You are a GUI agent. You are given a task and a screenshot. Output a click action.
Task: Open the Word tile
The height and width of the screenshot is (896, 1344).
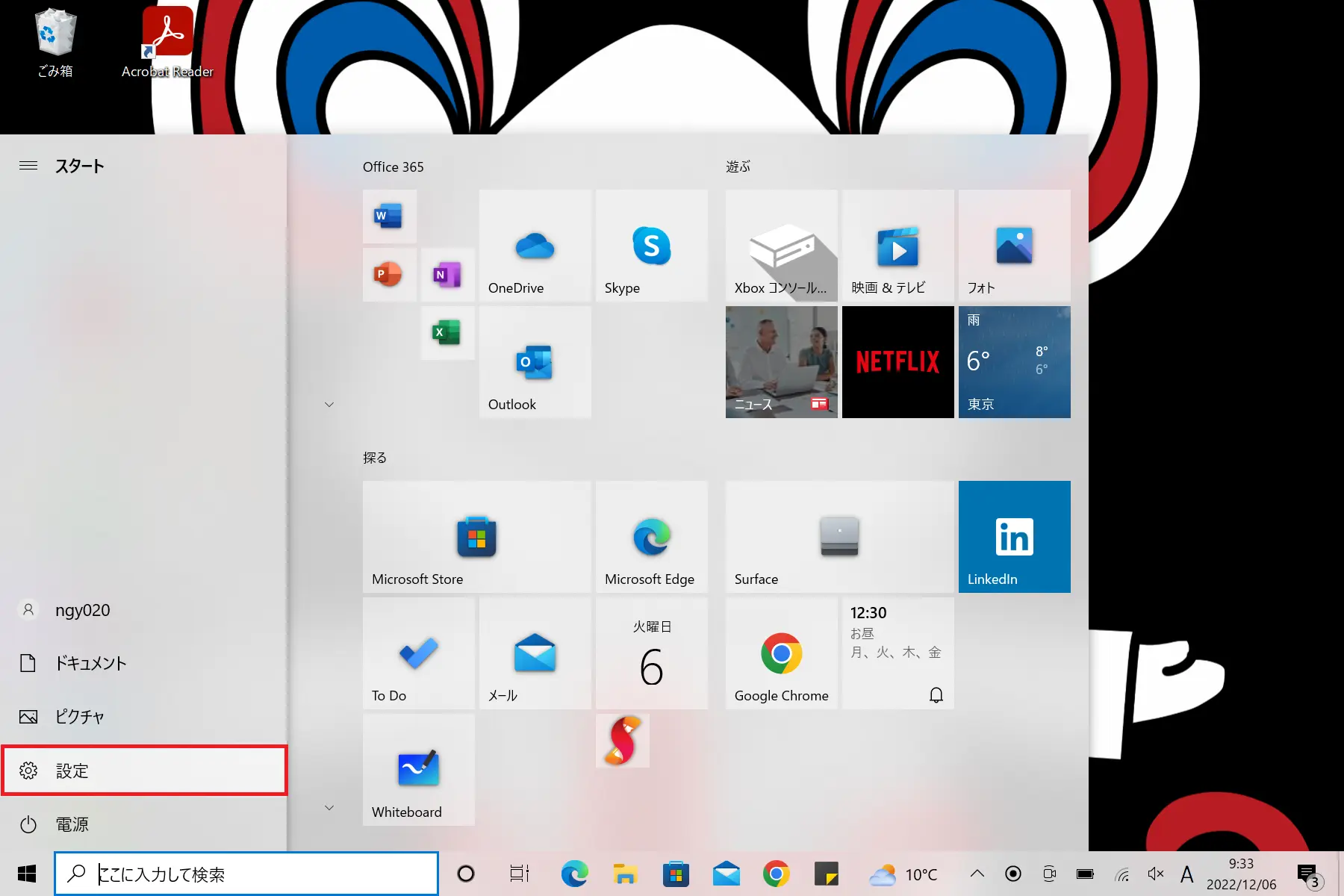[389, 217]
